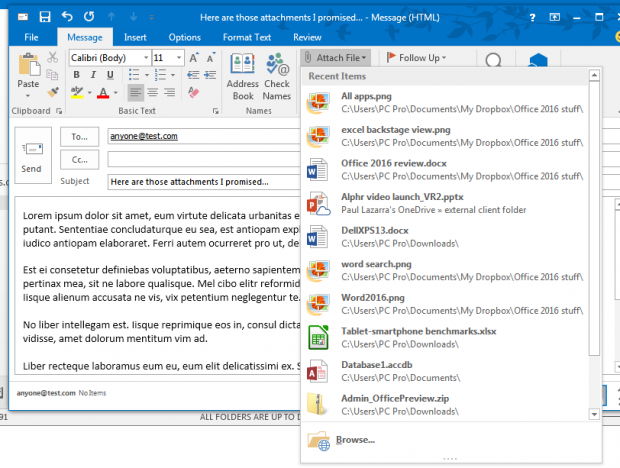Decrease indent of the paragraph
The width and height of the screenshot is (620, 468).
(193, 74)
